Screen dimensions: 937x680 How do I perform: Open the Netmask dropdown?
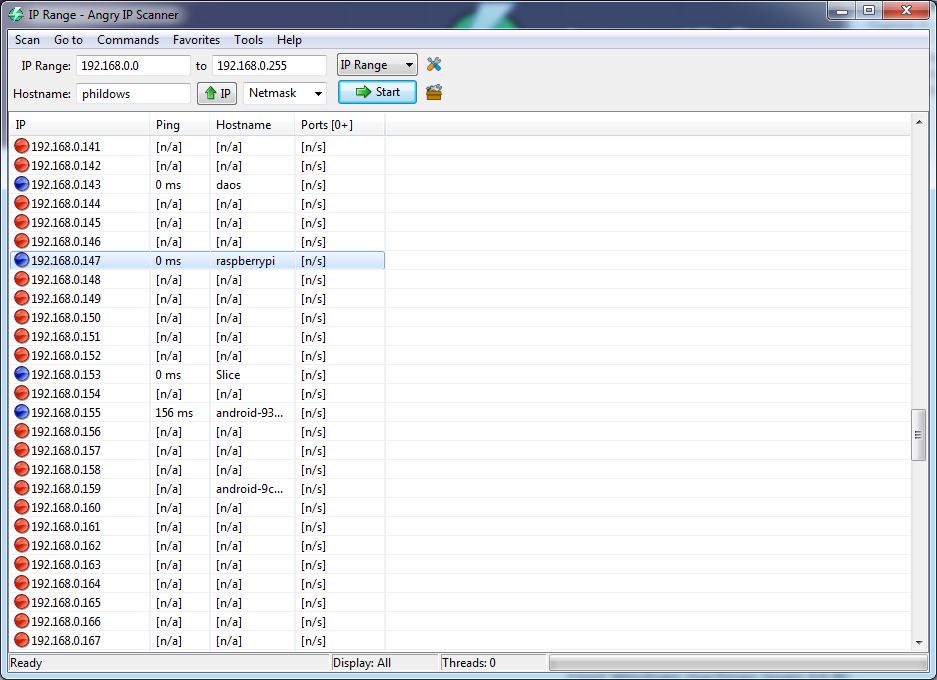point(285,92)
